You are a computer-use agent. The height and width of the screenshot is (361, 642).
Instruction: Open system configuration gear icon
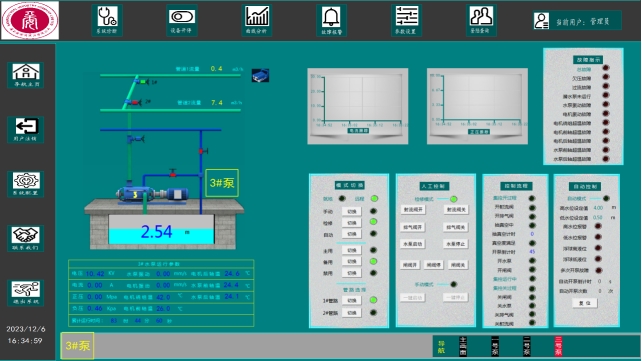26,184
